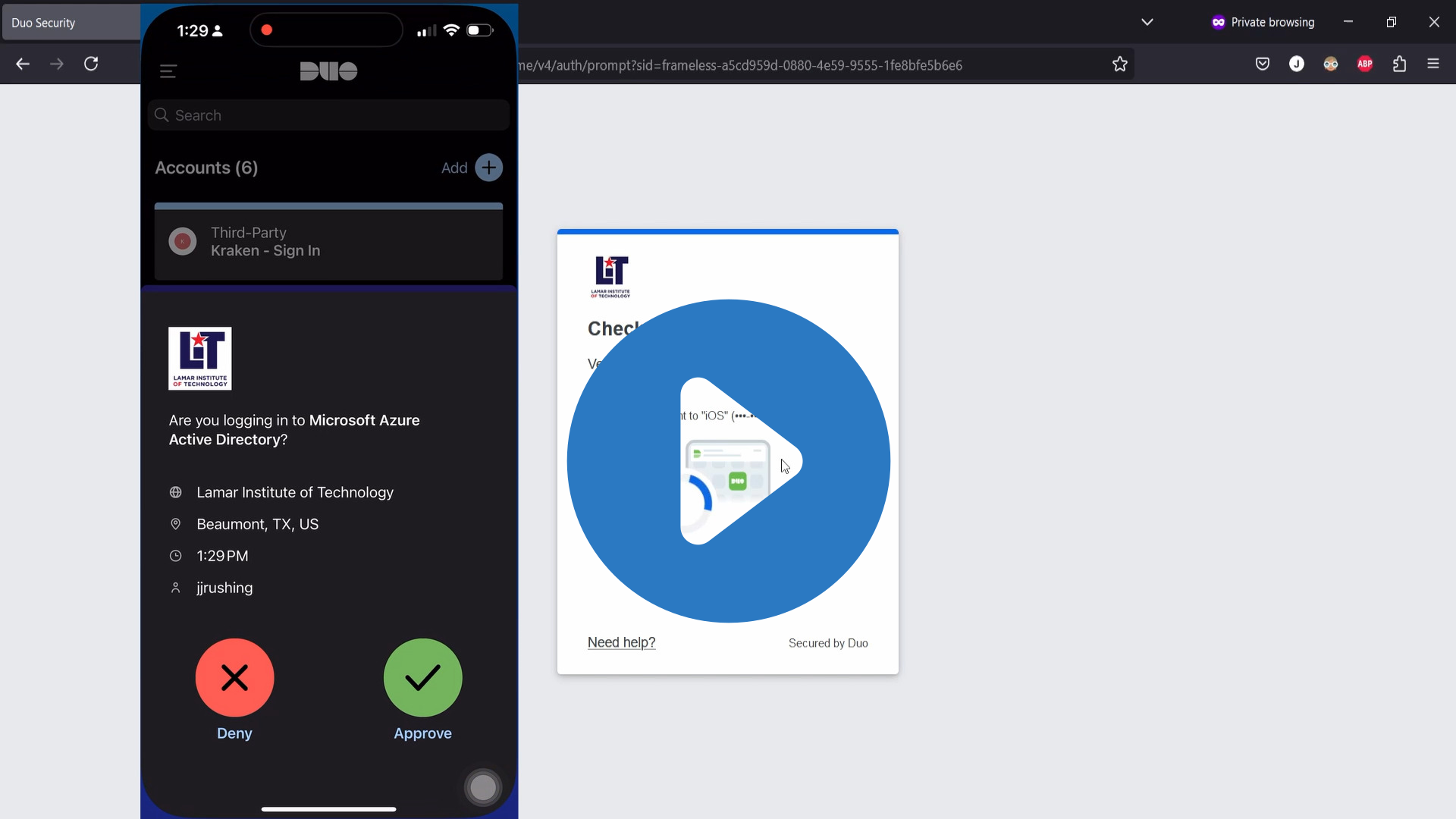Bookmark this page with the star icon
Screen dimensions: 1456x819
coord(1120,64)
